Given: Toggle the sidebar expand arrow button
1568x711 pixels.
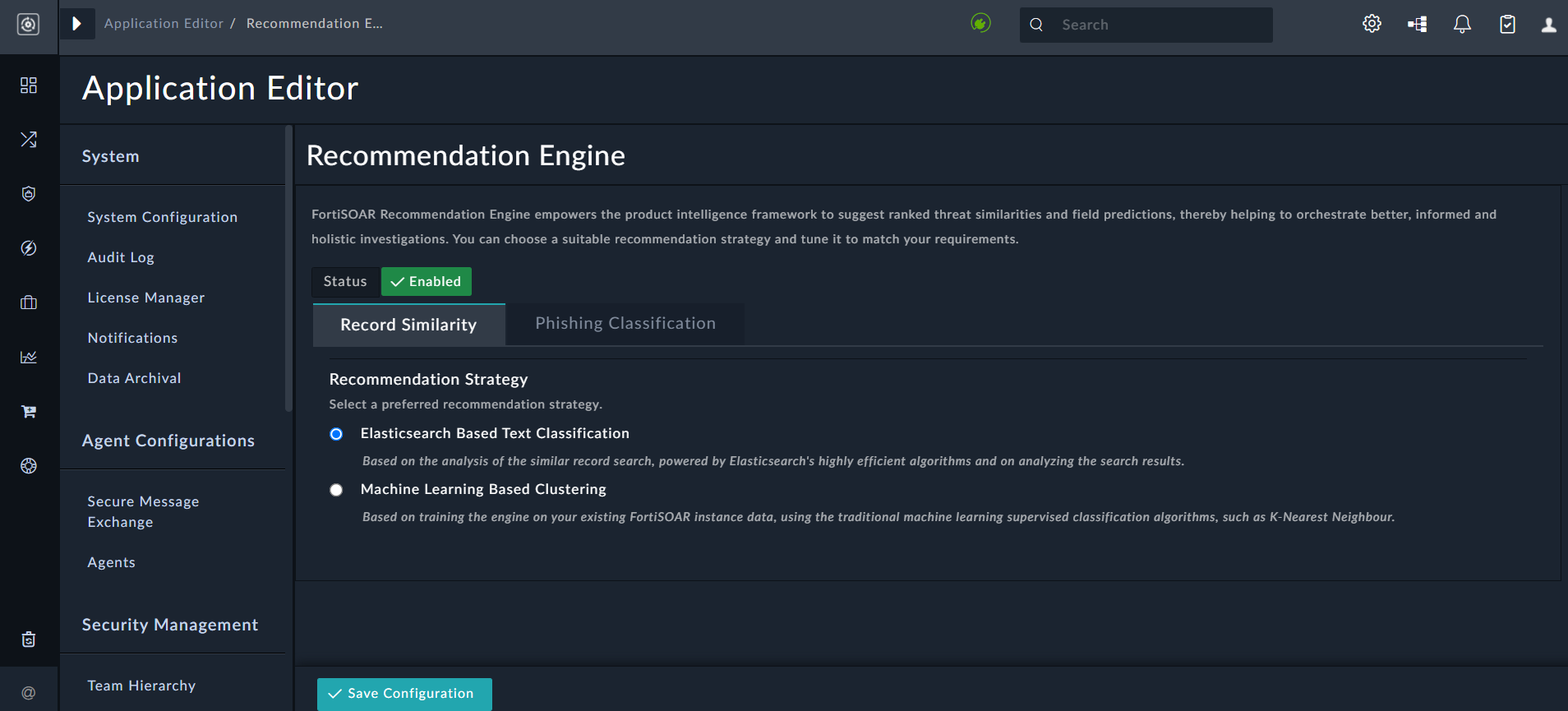Looking at the screenshot, I should click(x=77, y=24).
